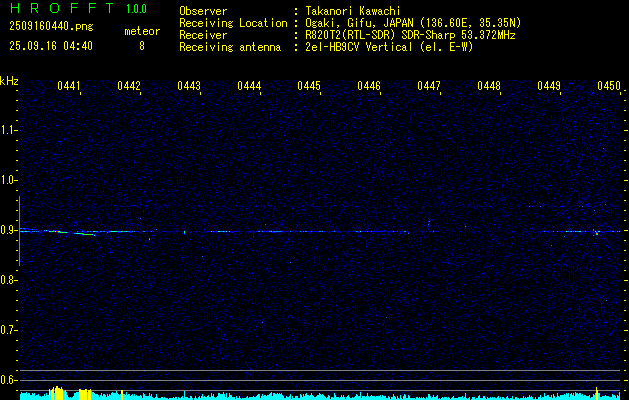Click the 0445 time marker
This screenshot has width=629, height=400.
(309, 87)
